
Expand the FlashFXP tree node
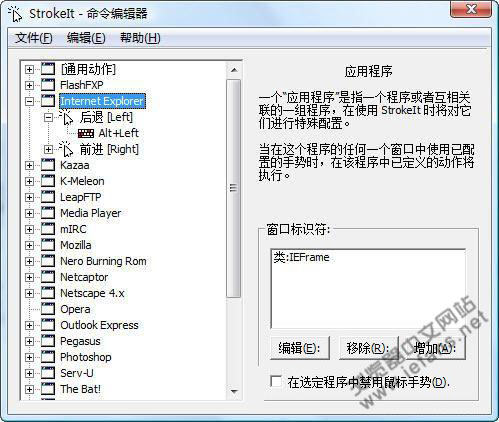click(29, 85)
